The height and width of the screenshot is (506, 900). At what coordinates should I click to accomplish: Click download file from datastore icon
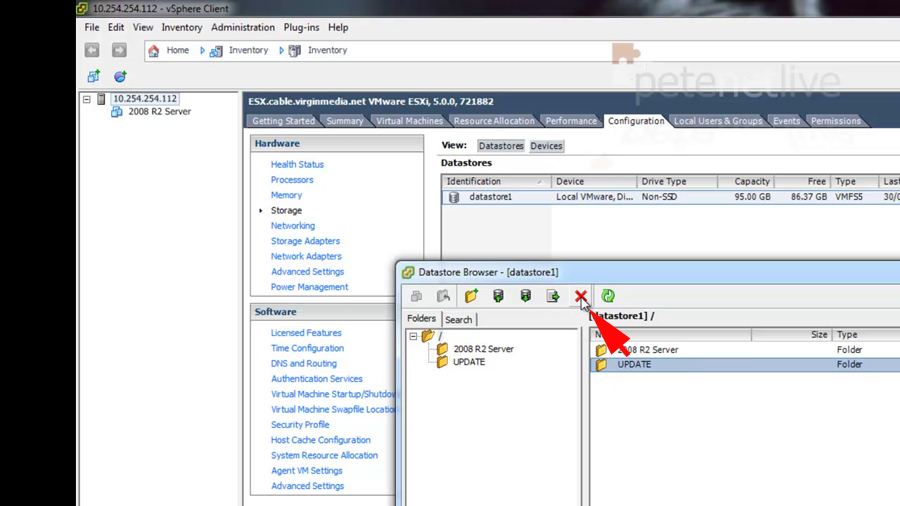526,296
